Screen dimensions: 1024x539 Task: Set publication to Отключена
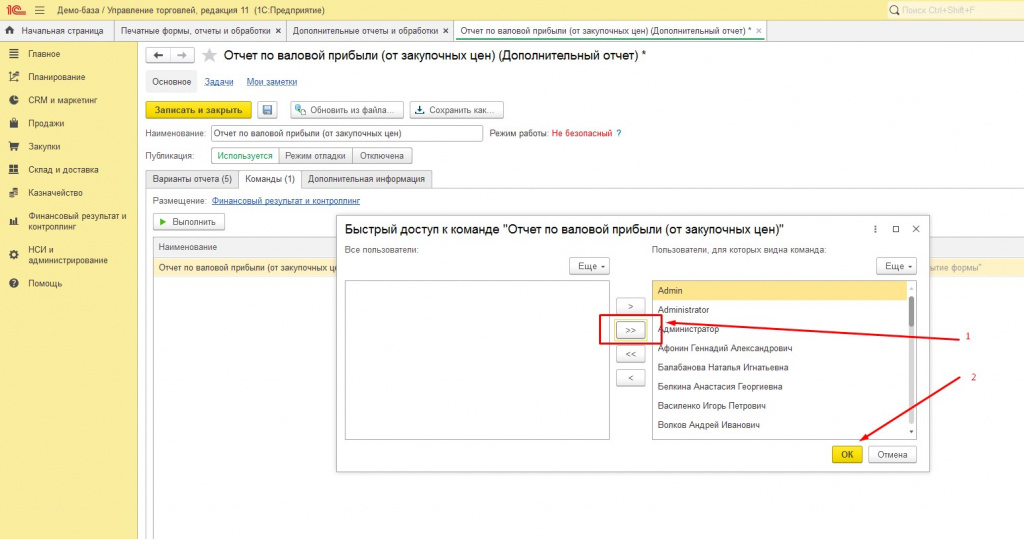click(x=382, y=156)
